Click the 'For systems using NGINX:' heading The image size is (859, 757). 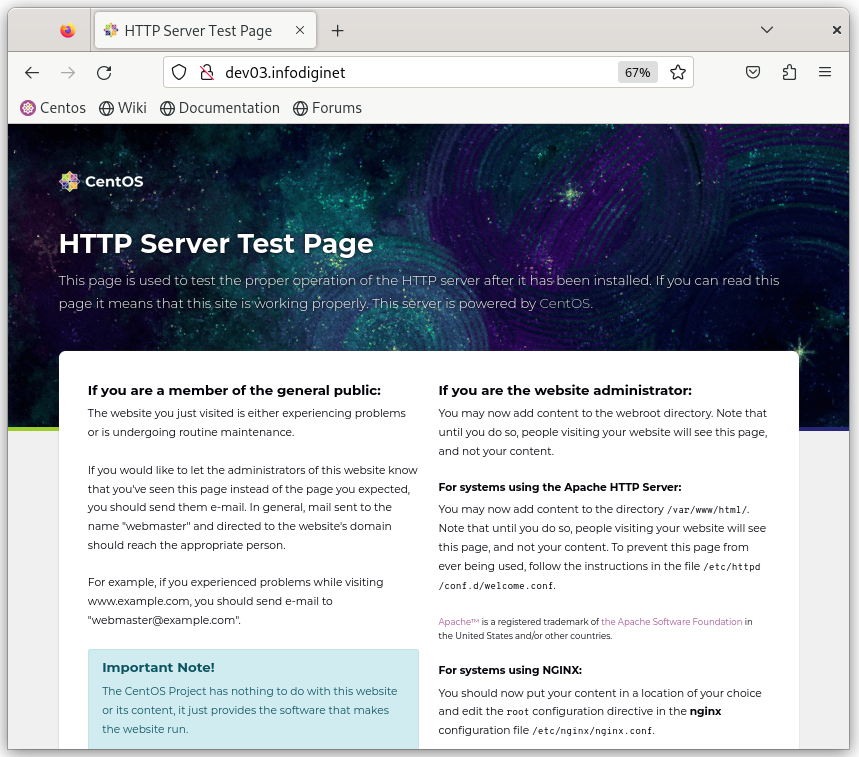click(x=510, y=670)
